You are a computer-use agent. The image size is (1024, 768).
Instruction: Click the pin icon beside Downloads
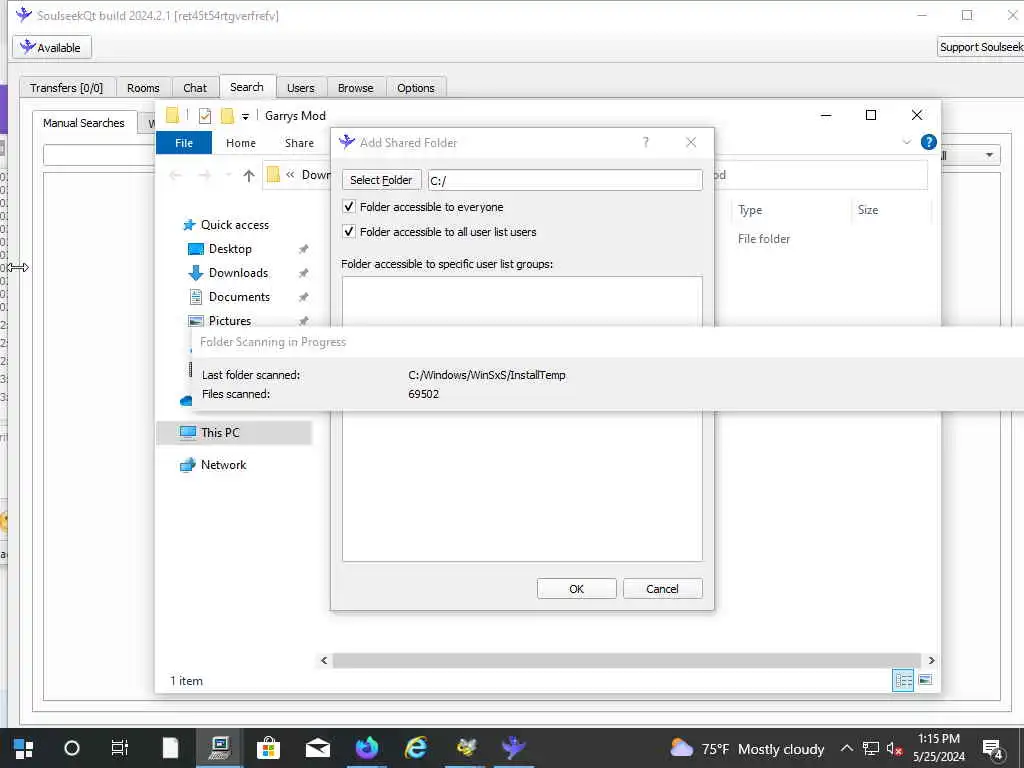click(x=303, y=274)
